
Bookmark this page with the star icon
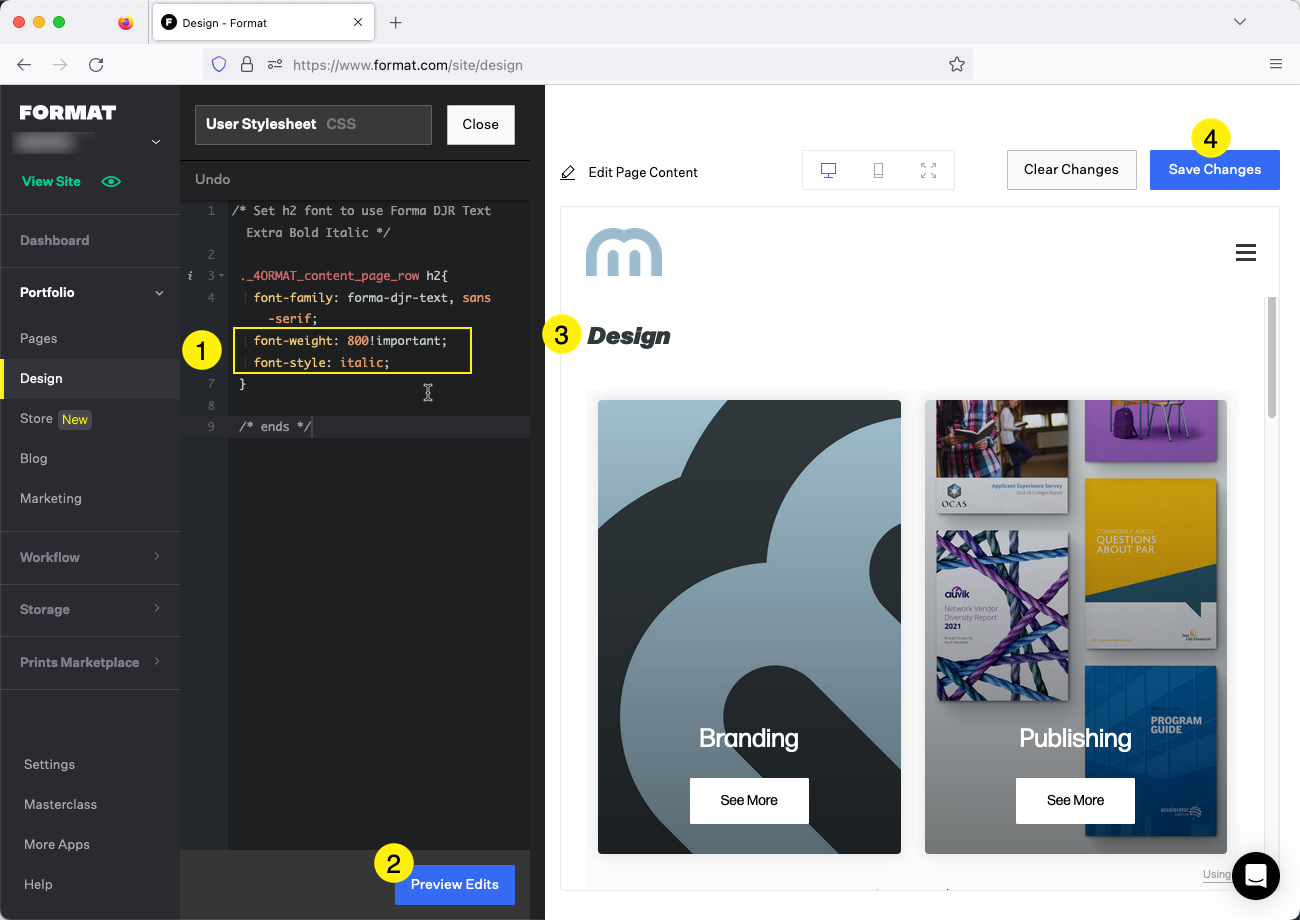click(956, 64)
